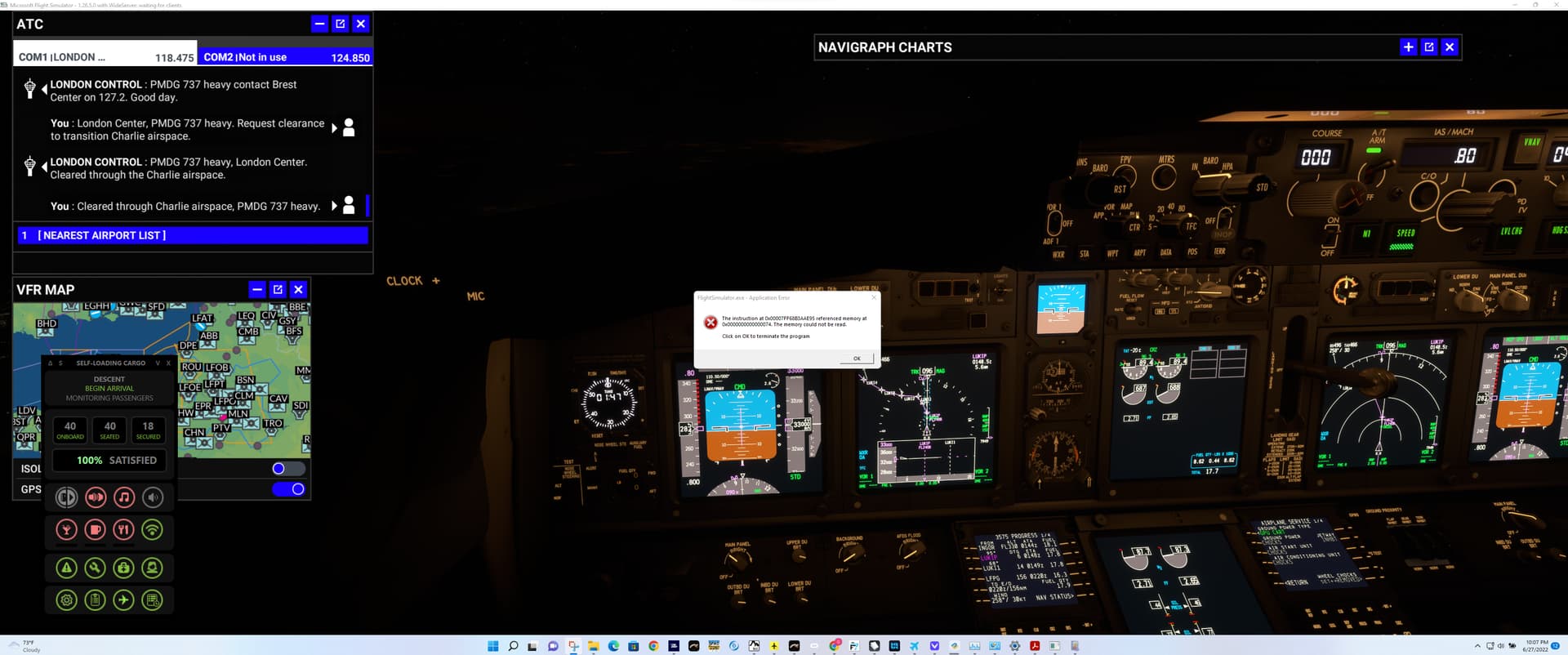Image resolution: width=1568 pixels, height=655 pixels.
Task: Click the wrench maintenance icon
Action: [x=96, y=568]
